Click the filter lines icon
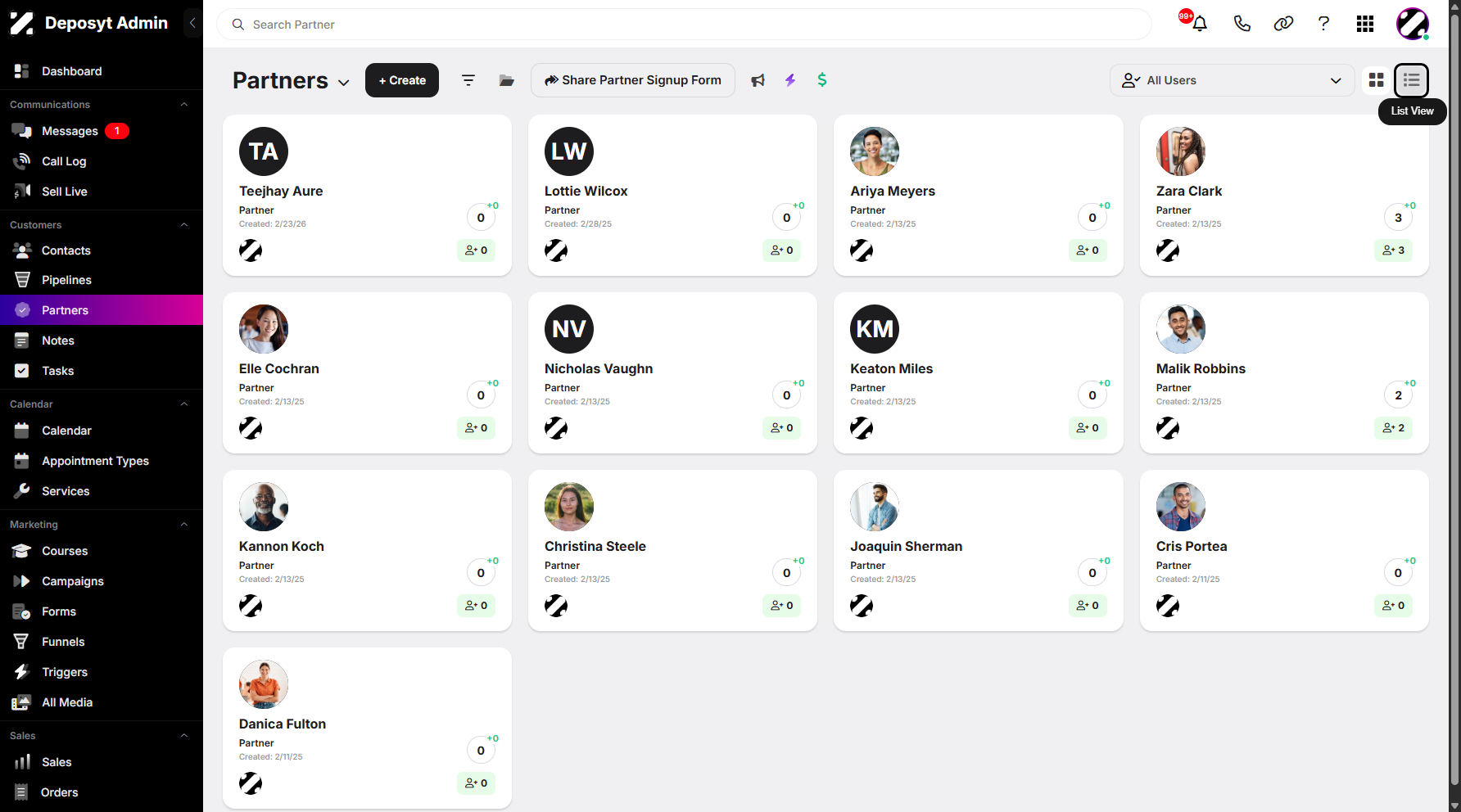The width and height of the screenshot is (1461, 812). (468, 80)
